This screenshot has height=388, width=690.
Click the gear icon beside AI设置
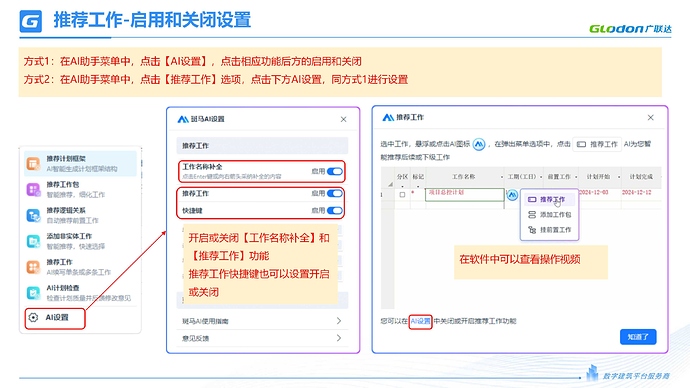point(33,317)
